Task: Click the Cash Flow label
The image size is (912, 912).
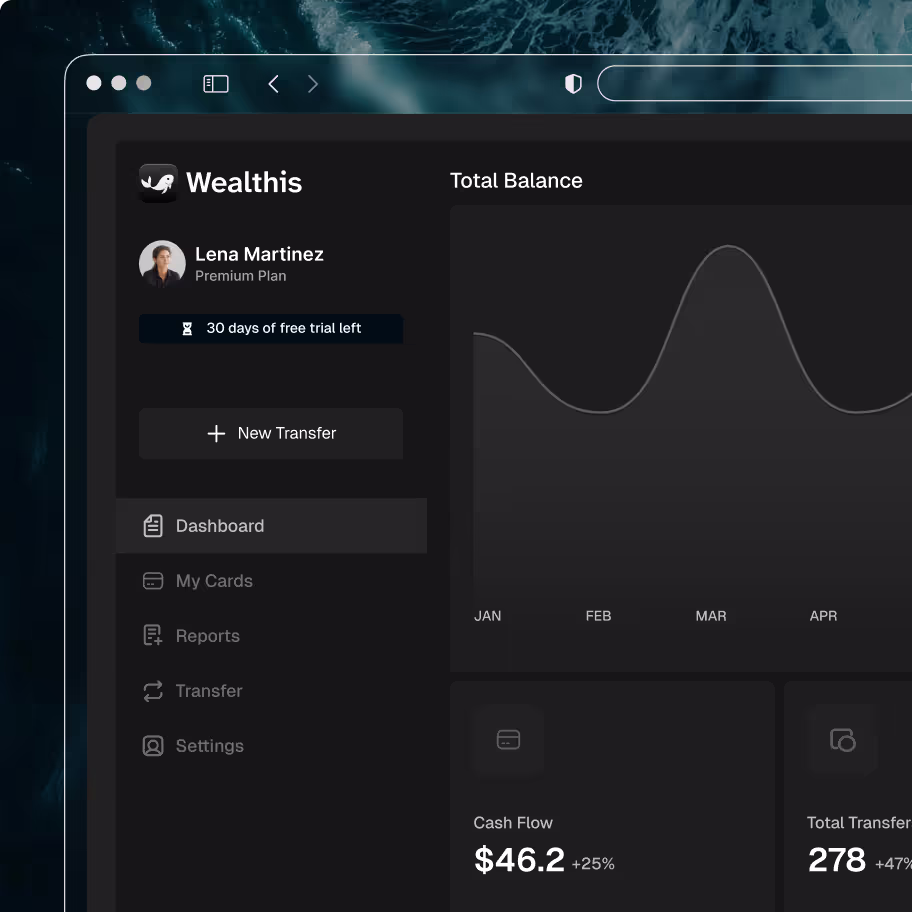Action: click(513, 822)
